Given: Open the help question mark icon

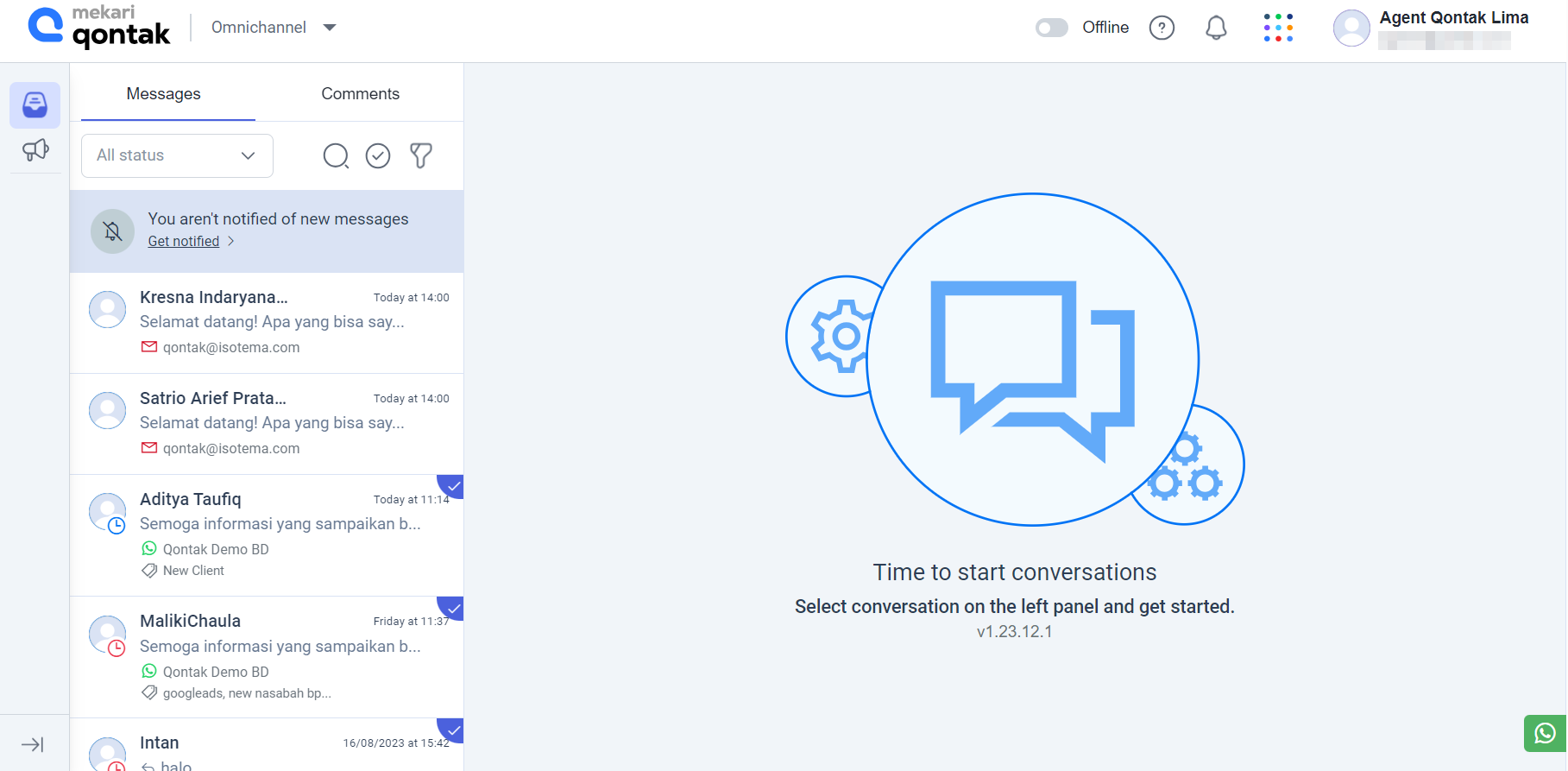Looking at the screenshot, I should (x=1162, y=28).
